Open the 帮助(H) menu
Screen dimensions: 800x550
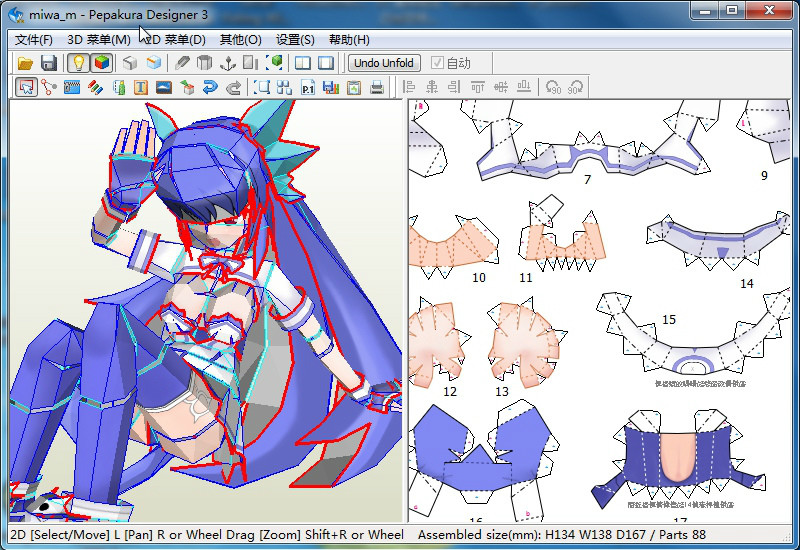click(x=349, y=40)
